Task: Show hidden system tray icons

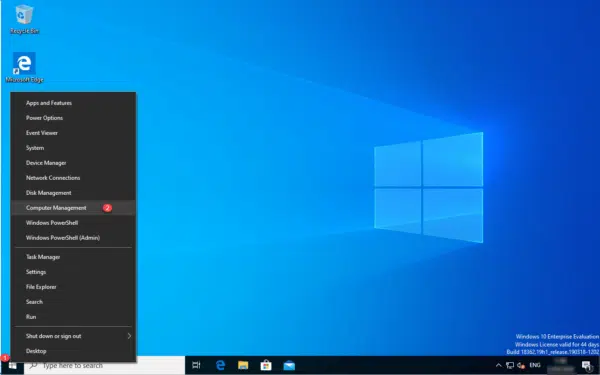Action: pos(498,365)
